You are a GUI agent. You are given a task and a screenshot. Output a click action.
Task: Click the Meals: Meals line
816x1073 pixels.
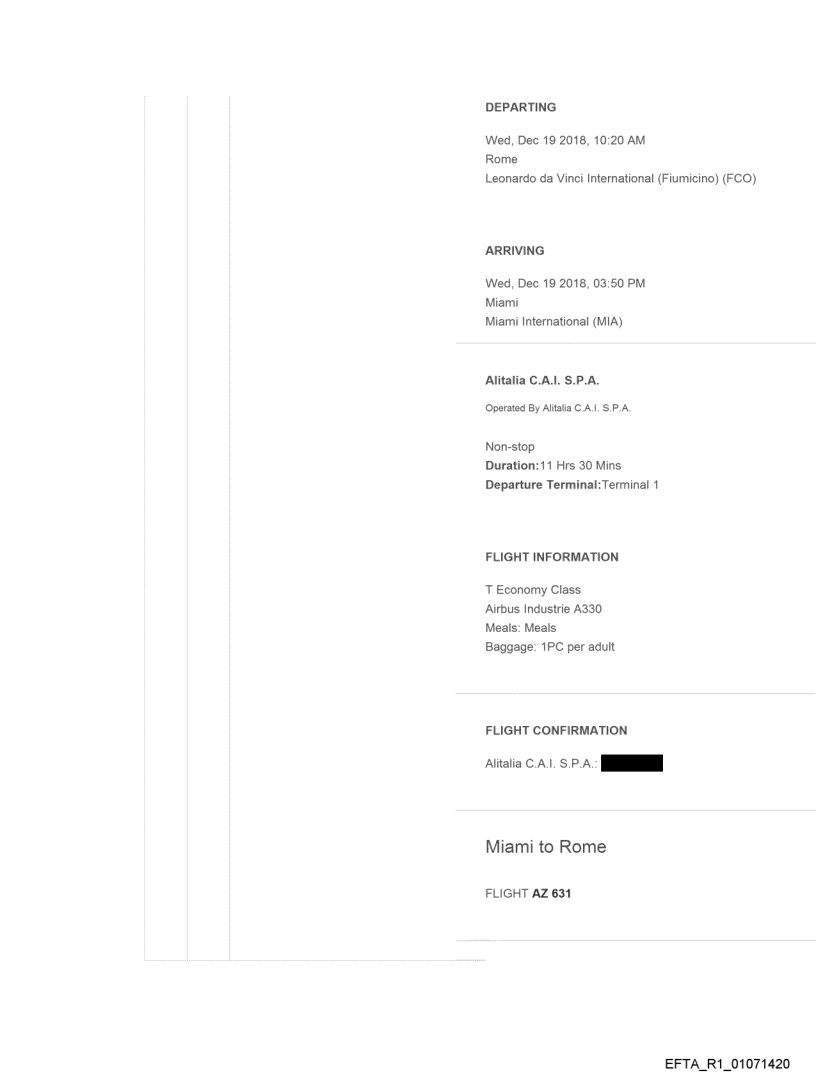520,628
